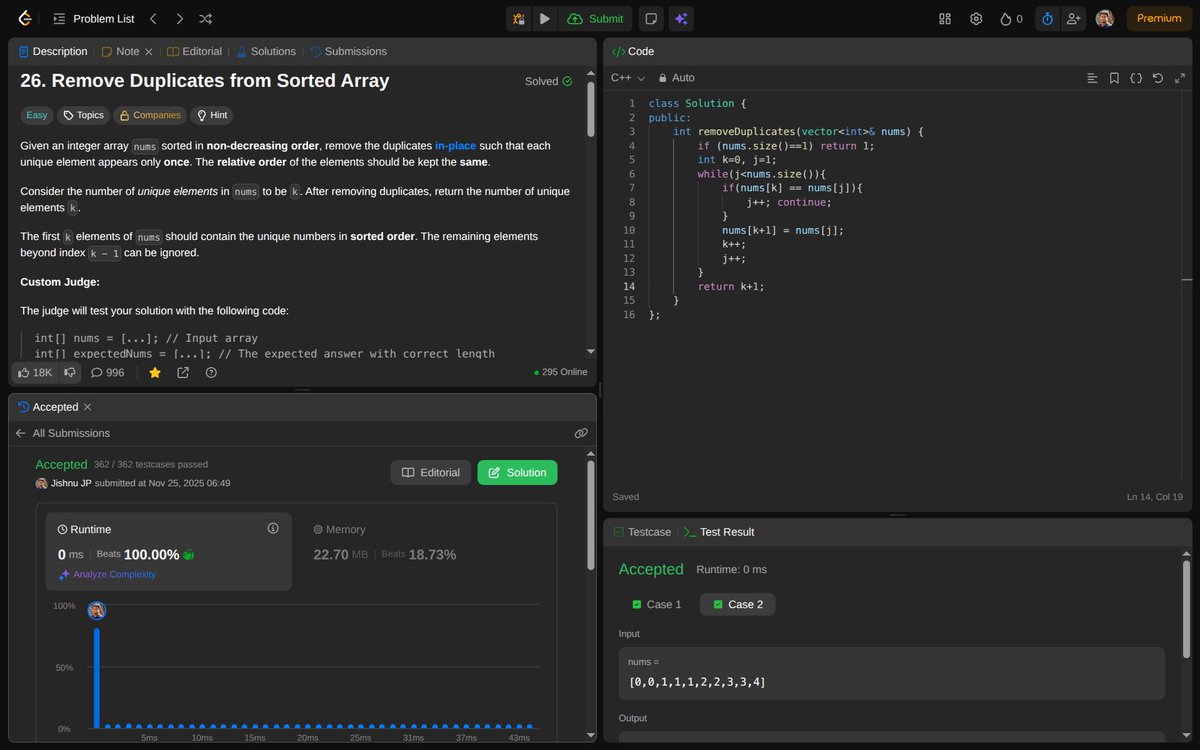Click the Premium button

[x=1159, y=18]
